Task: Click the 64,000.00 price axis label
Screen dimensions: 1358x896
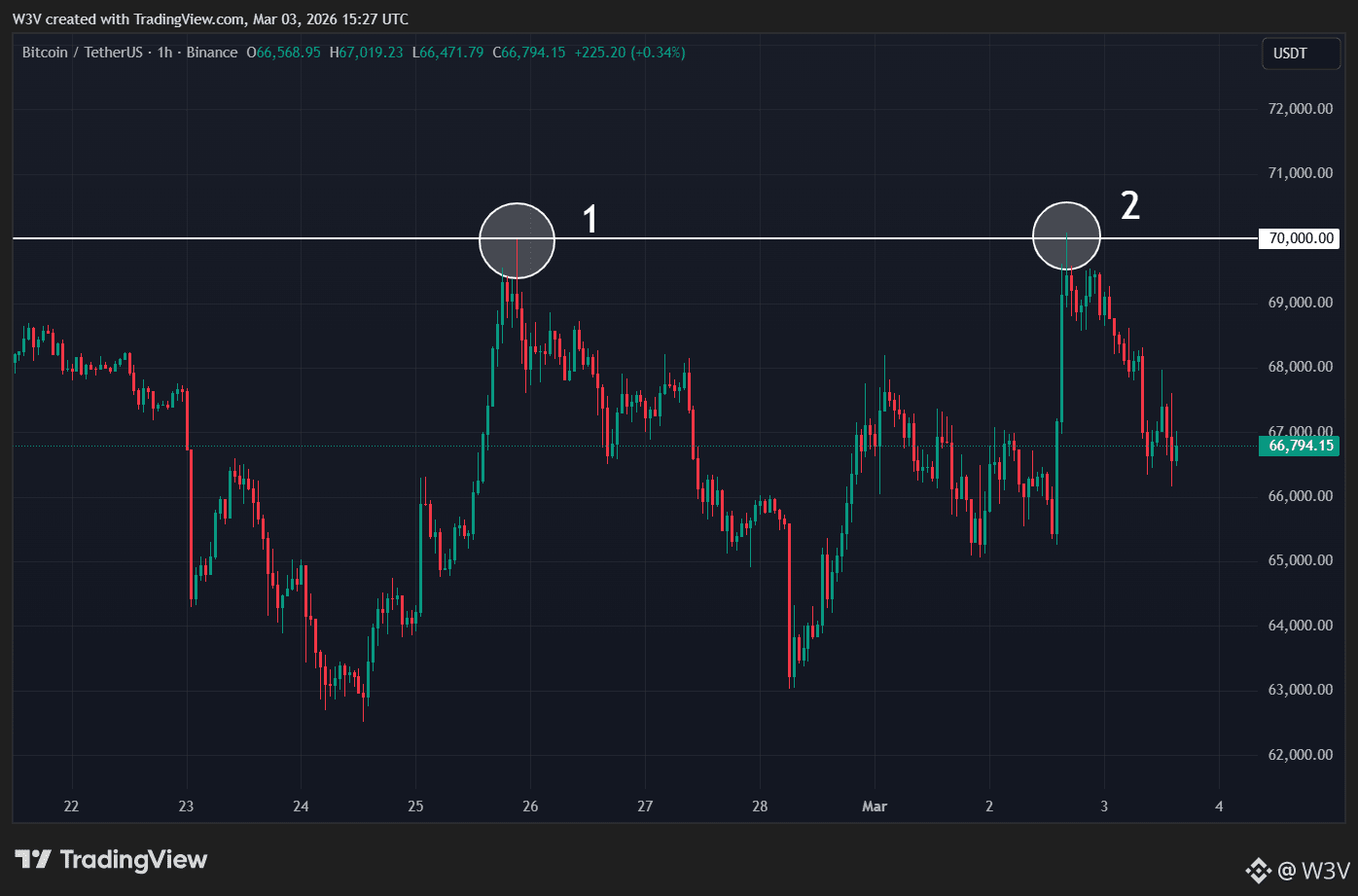Action: (1300, 626)
